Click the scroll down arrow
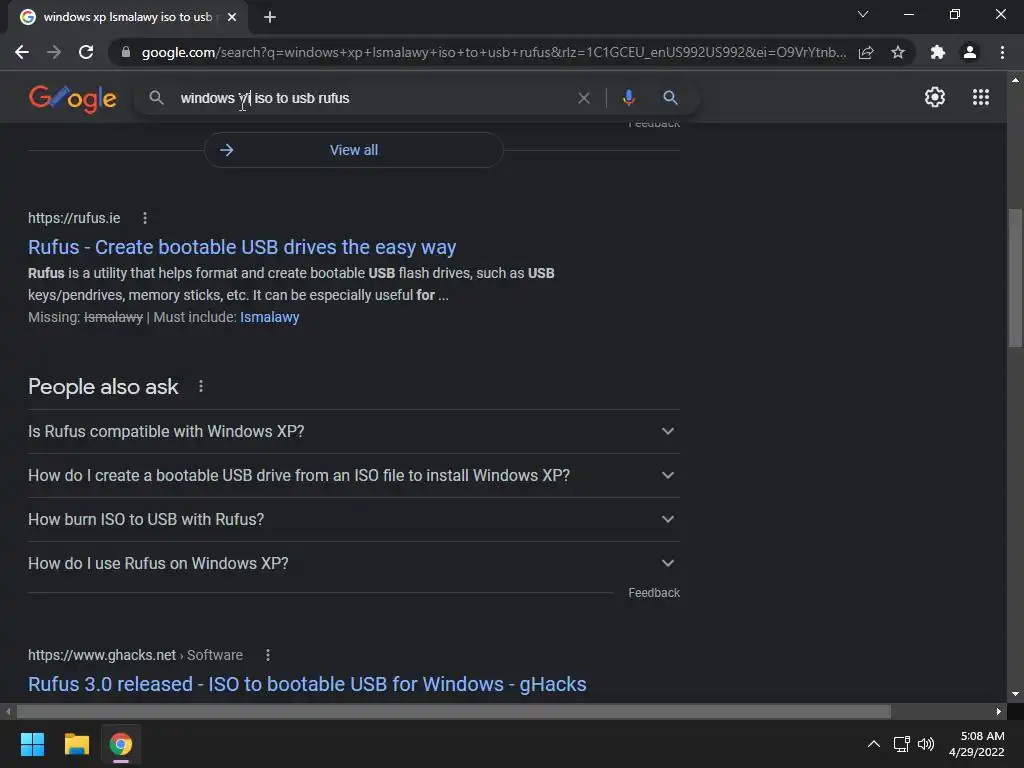Image resolution: width=1024 pixels, height=768 pixels. pos(1015,694)
